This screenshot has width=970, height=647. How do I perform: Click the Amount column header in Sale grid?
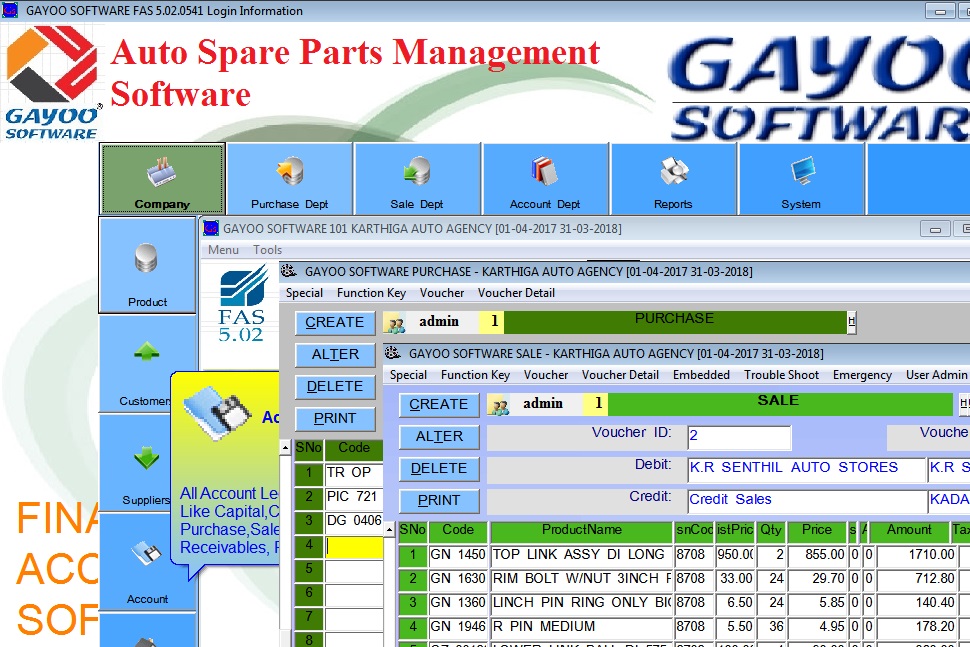tap(908, 531)
